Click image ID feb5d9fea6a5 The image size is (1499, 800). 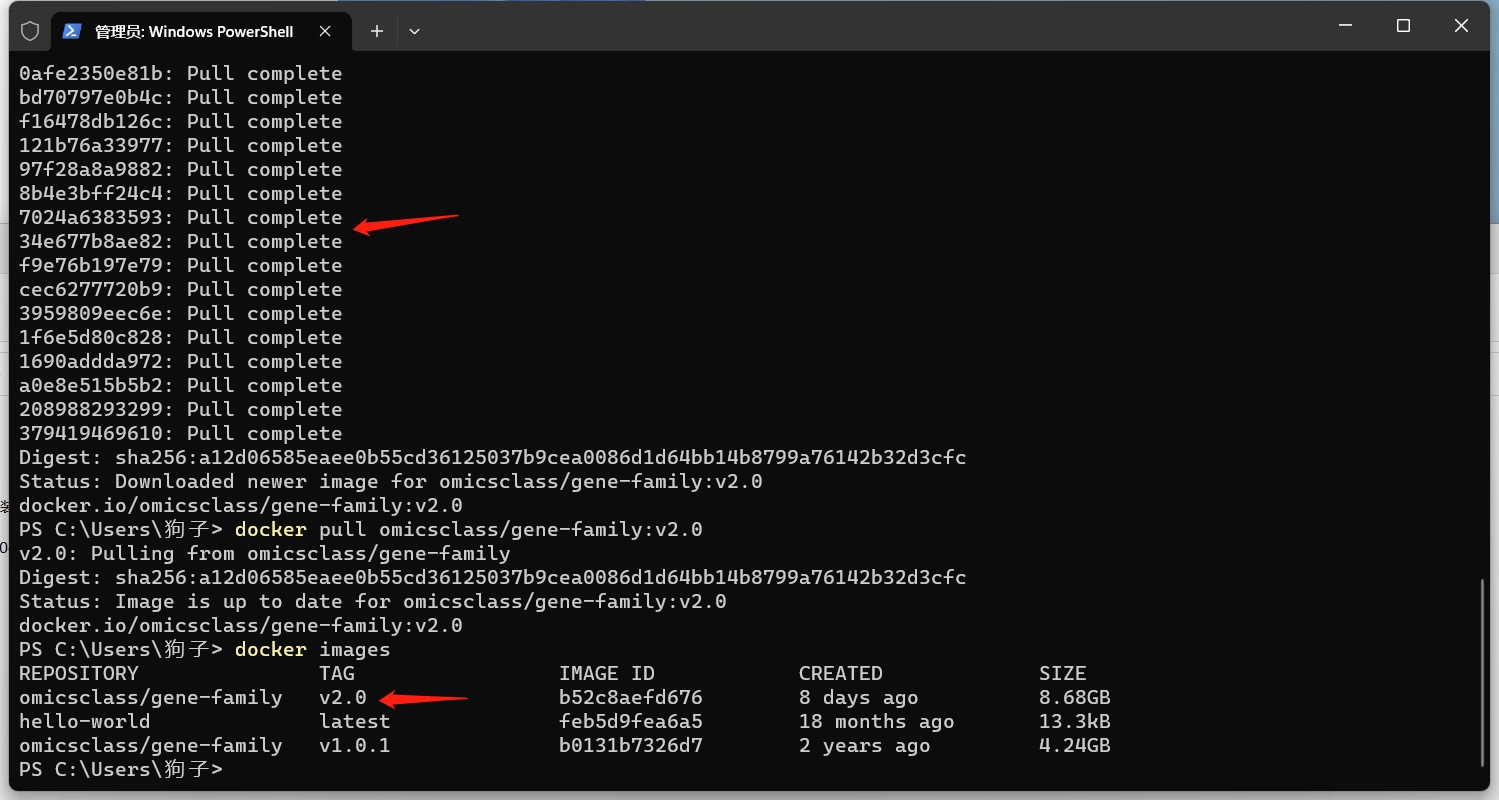[x=631, y=722]
